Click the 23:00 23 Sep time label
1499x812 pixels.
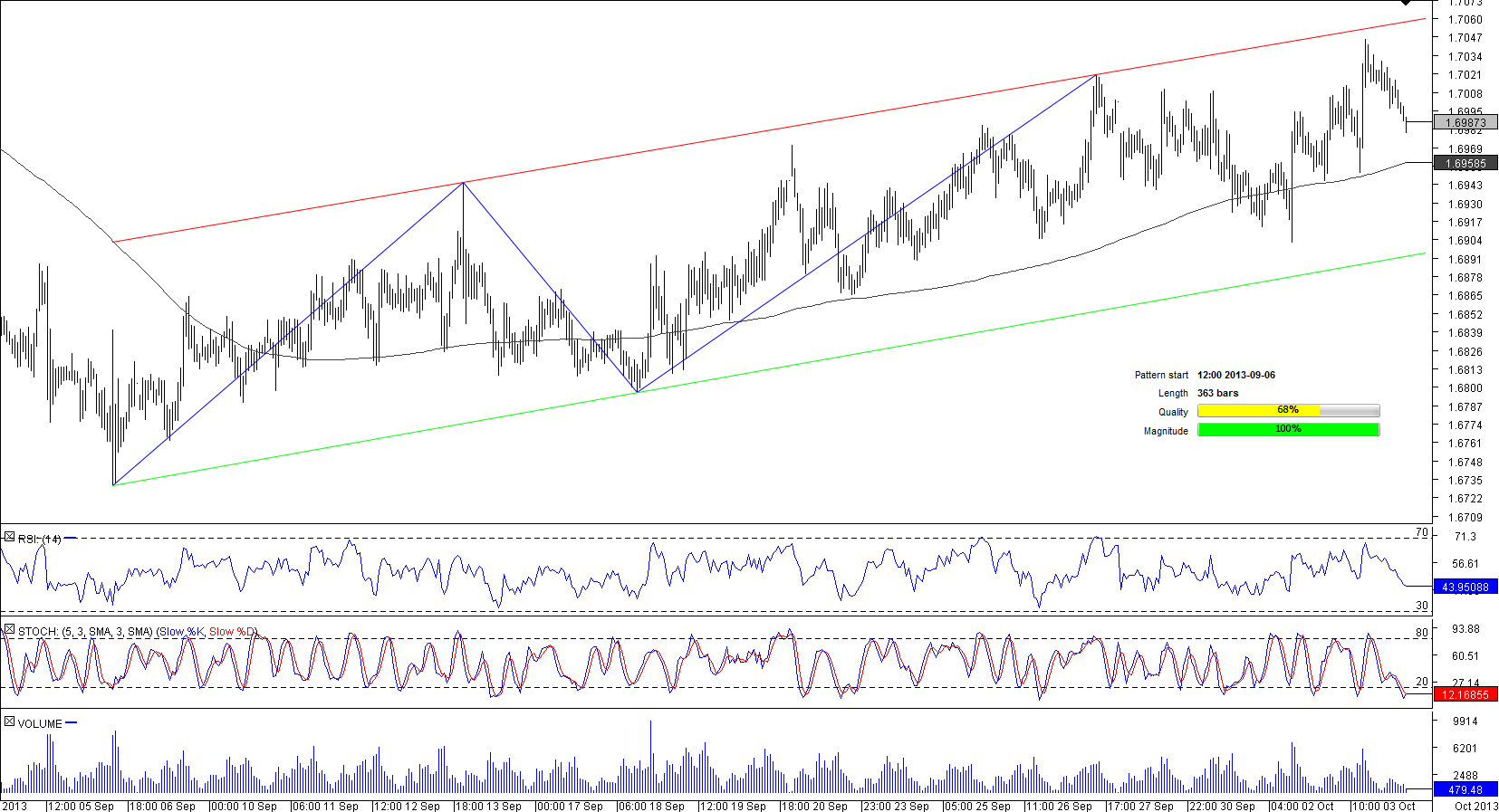[x=896, y=807]
